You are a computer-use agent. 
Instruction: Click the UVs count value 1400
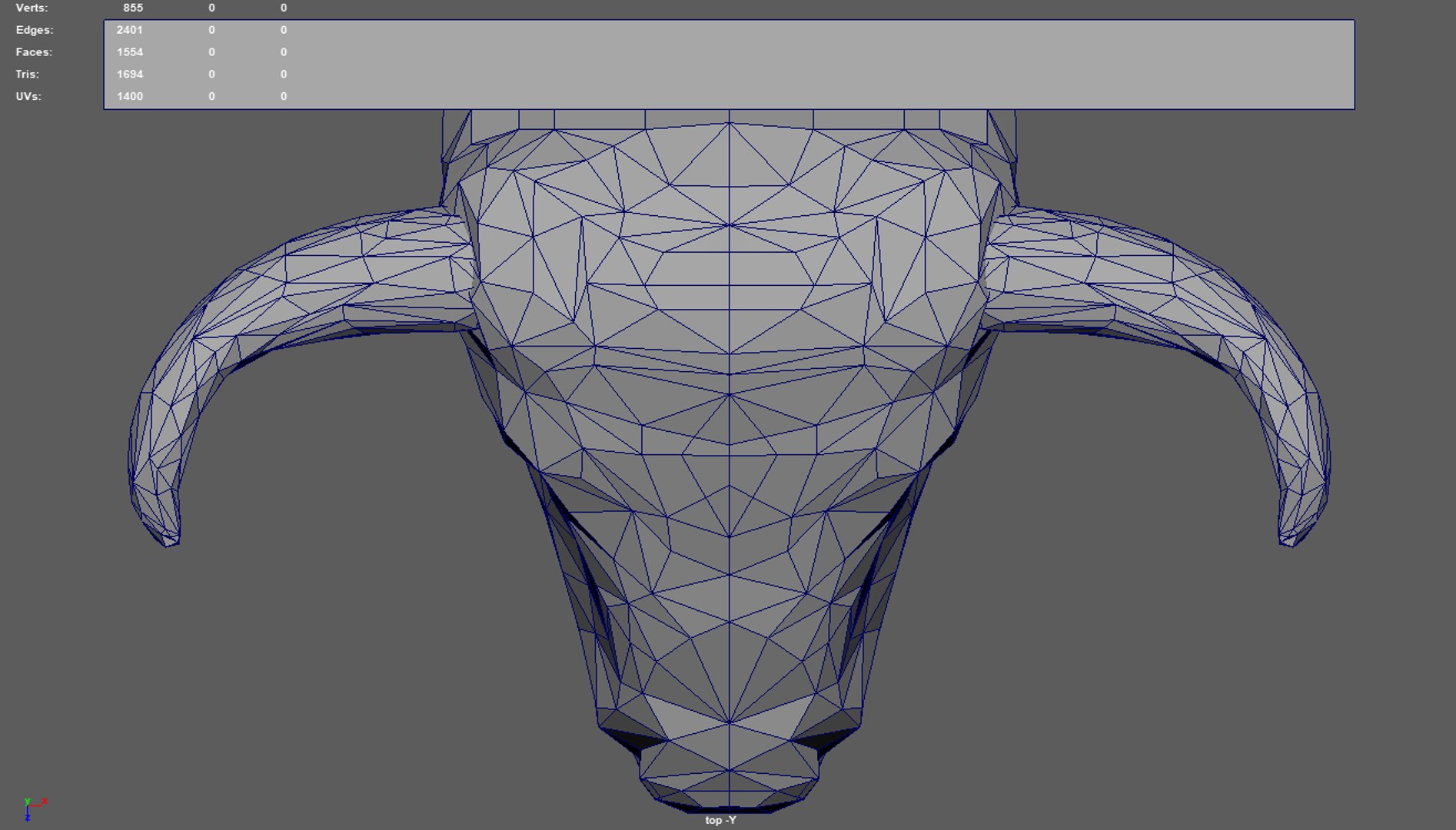click(x=130, y=97)
